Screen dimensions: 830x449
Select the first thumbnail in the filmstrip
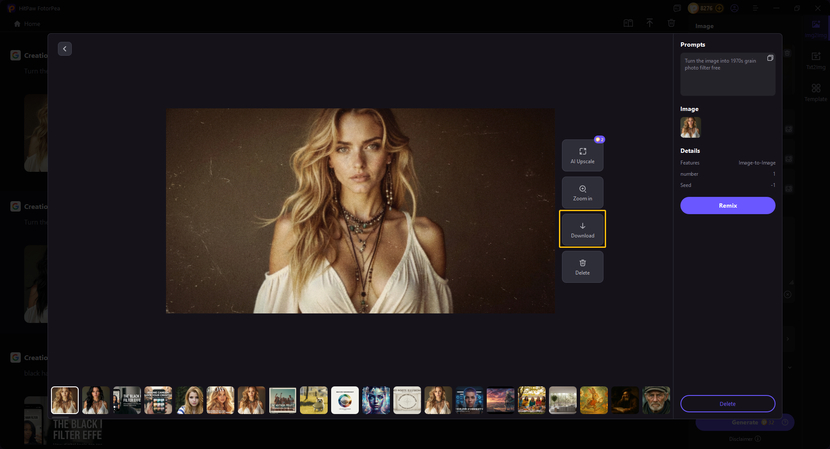coord(65,400)
